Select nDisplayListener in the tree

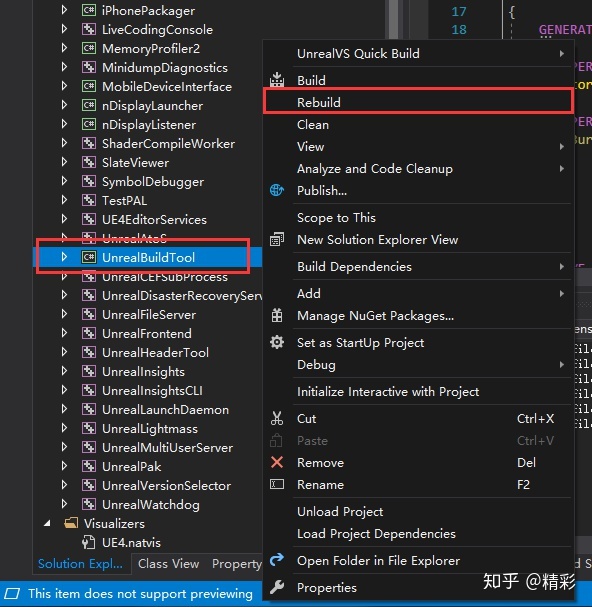click(149, 125)
